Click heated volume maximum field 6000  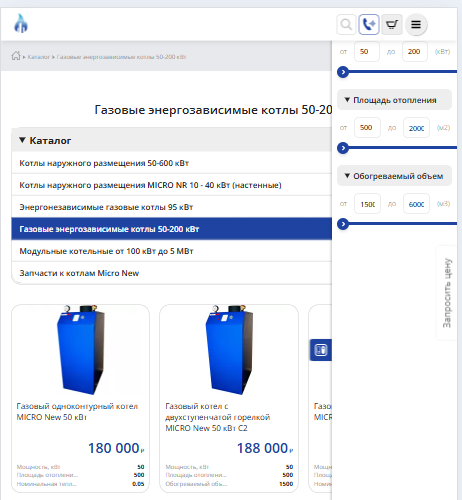coord(416,204)
